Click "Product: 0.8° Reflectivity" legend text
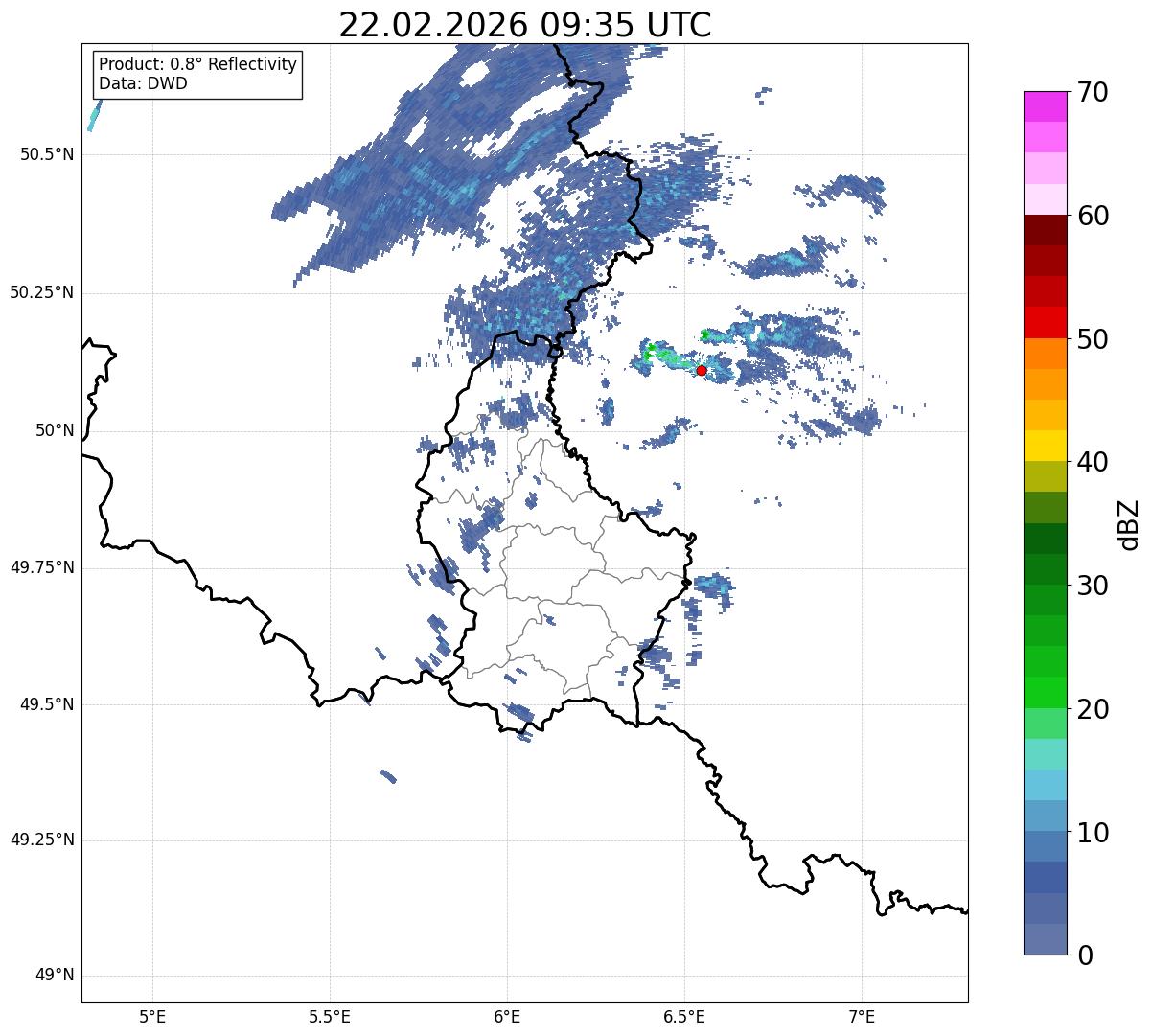 click(198, 64)
